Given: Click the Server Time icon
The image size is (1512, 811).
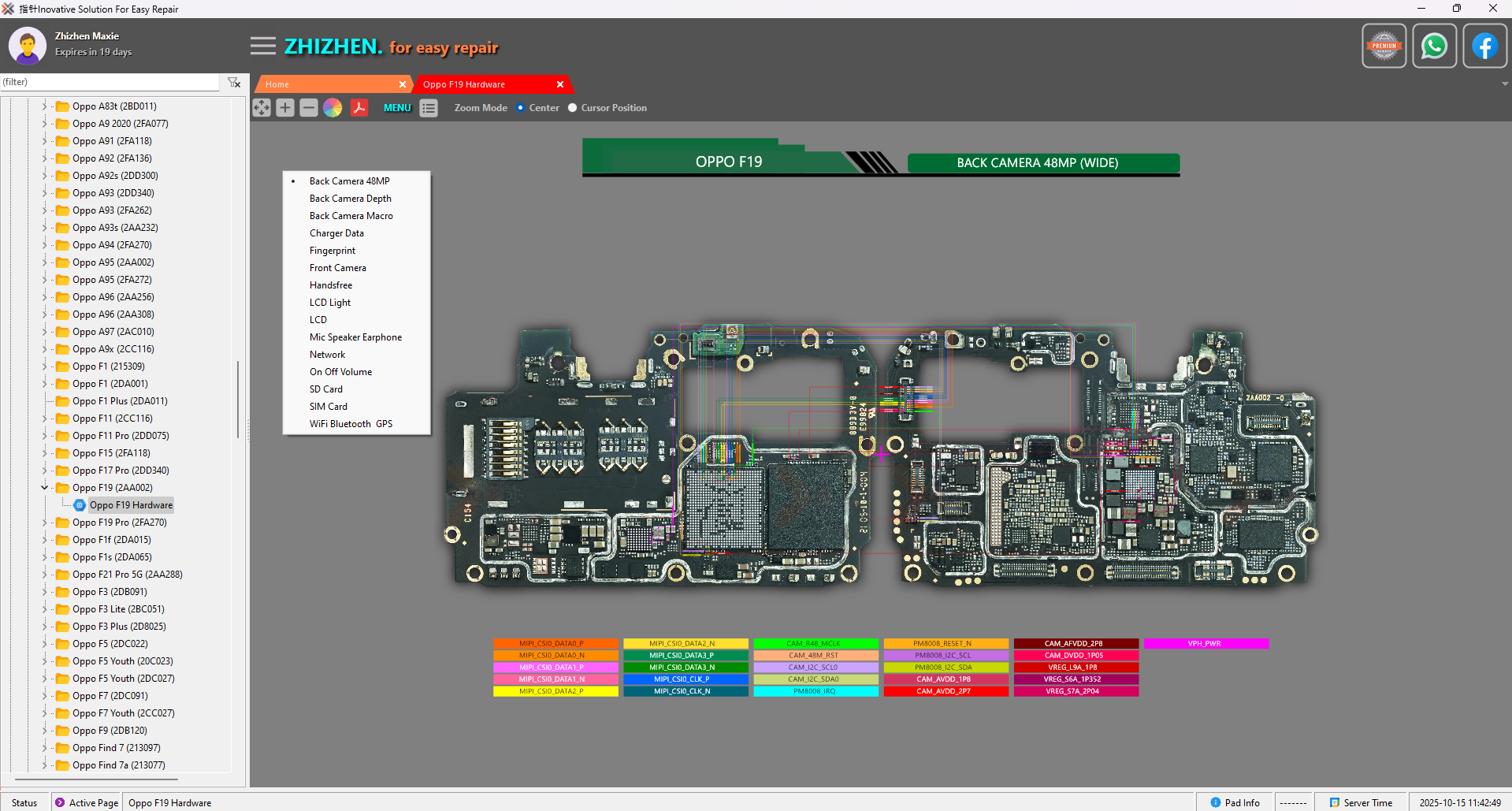Looking at the screenshot, I should pos(1335,802).
